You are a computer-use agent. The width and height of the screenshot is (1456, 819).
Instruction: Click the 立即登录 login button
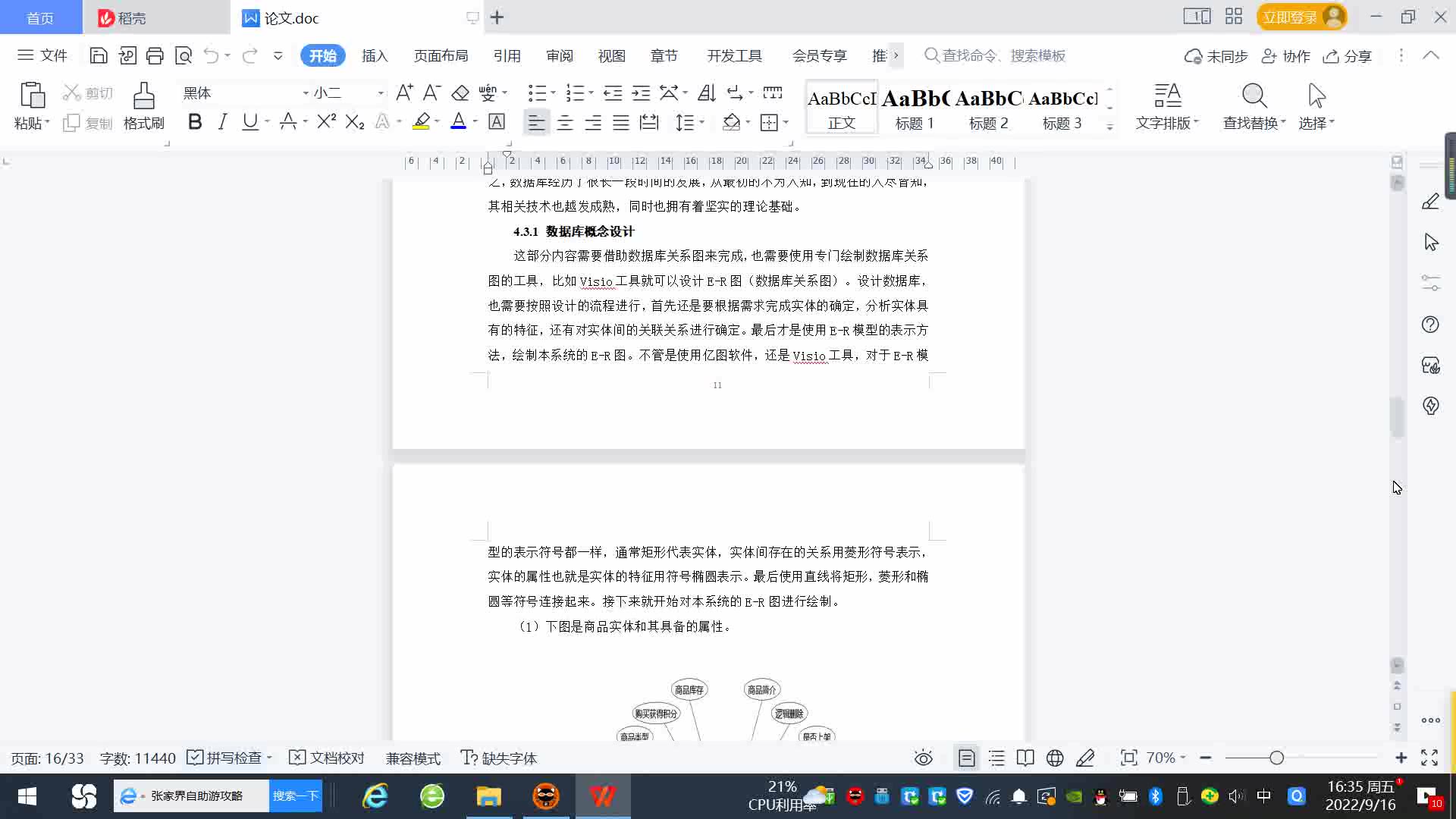(x=1289, y=17)
